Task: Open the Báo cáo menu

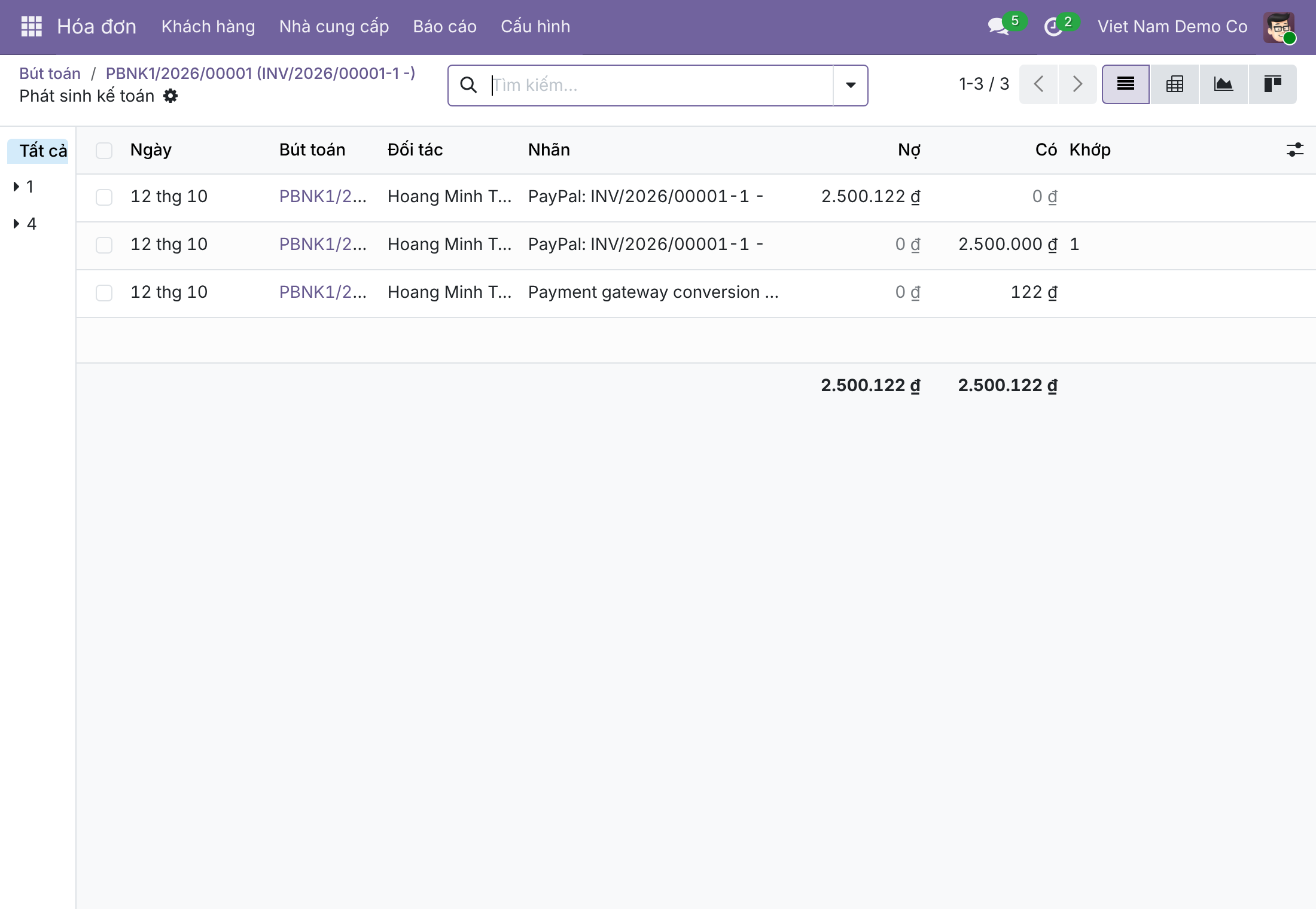Action: 444,26
